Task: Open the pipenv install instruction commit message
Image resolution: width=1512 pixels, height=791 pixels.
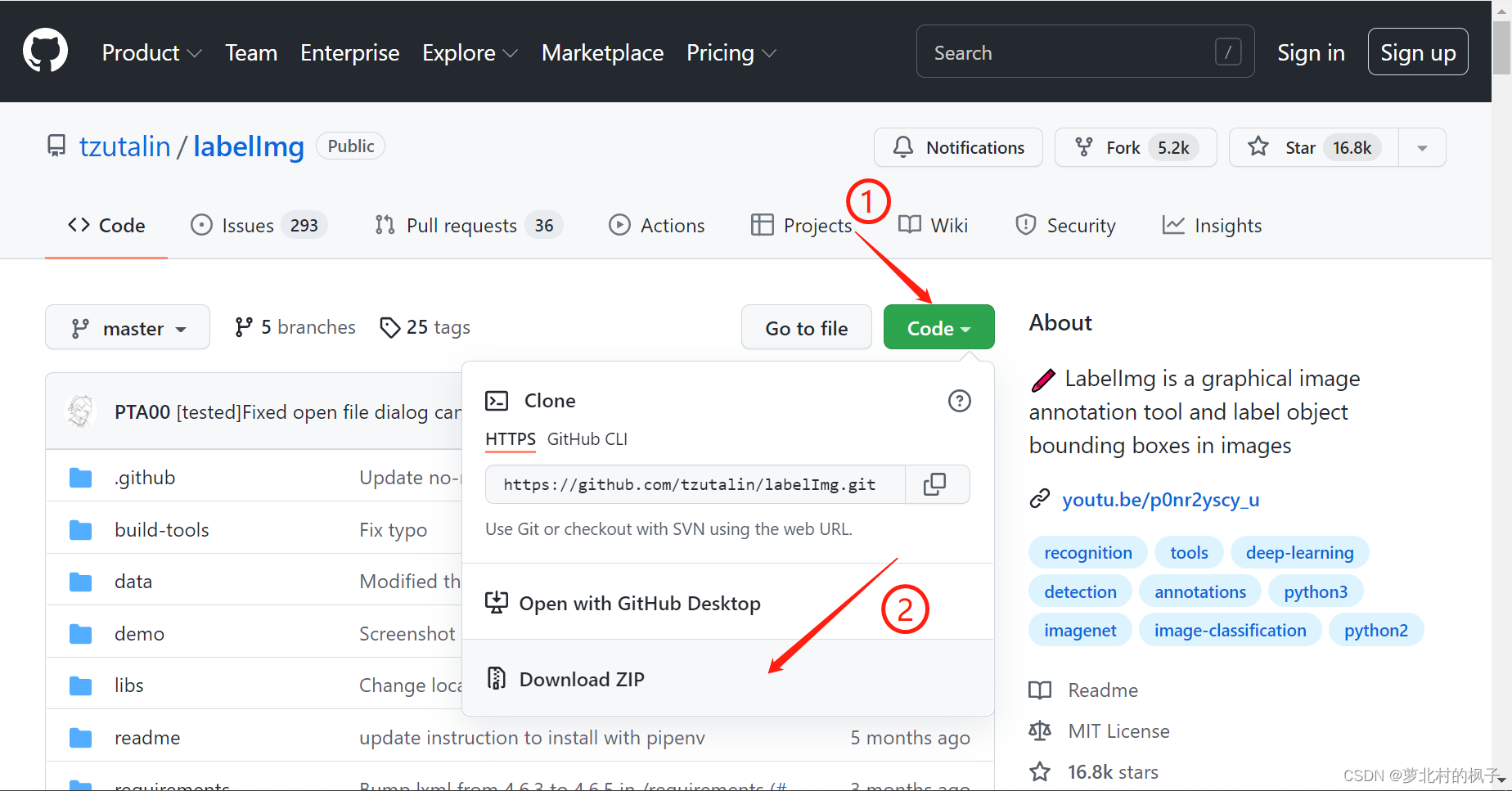Action: coord(532,738)
